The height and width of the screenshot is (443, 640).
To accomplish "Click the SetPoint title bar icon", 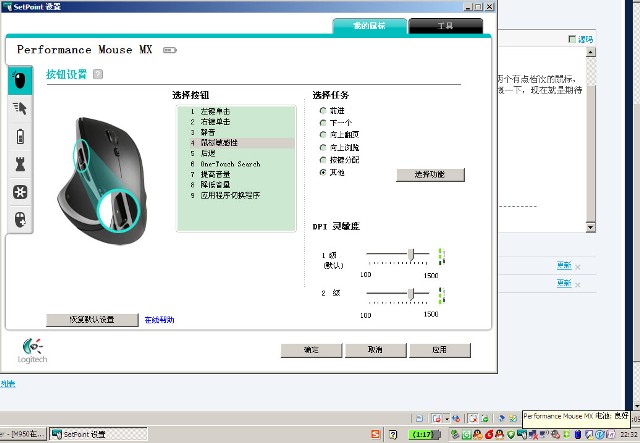I will 7,7.
